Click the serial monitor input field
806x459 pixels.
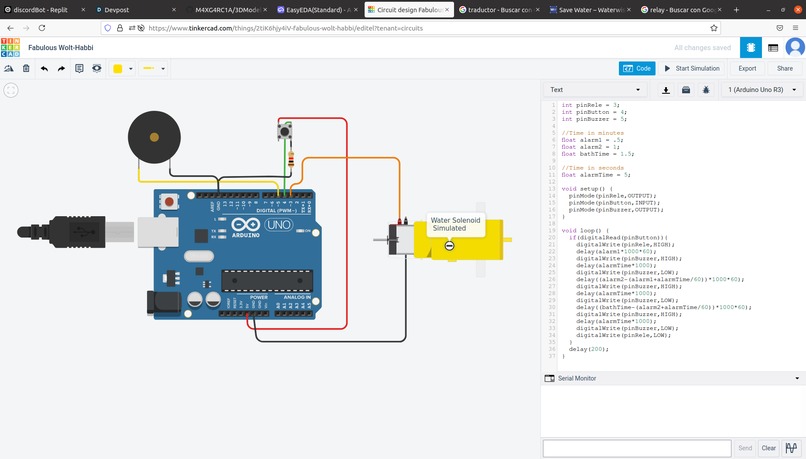[x=637, y=448]
